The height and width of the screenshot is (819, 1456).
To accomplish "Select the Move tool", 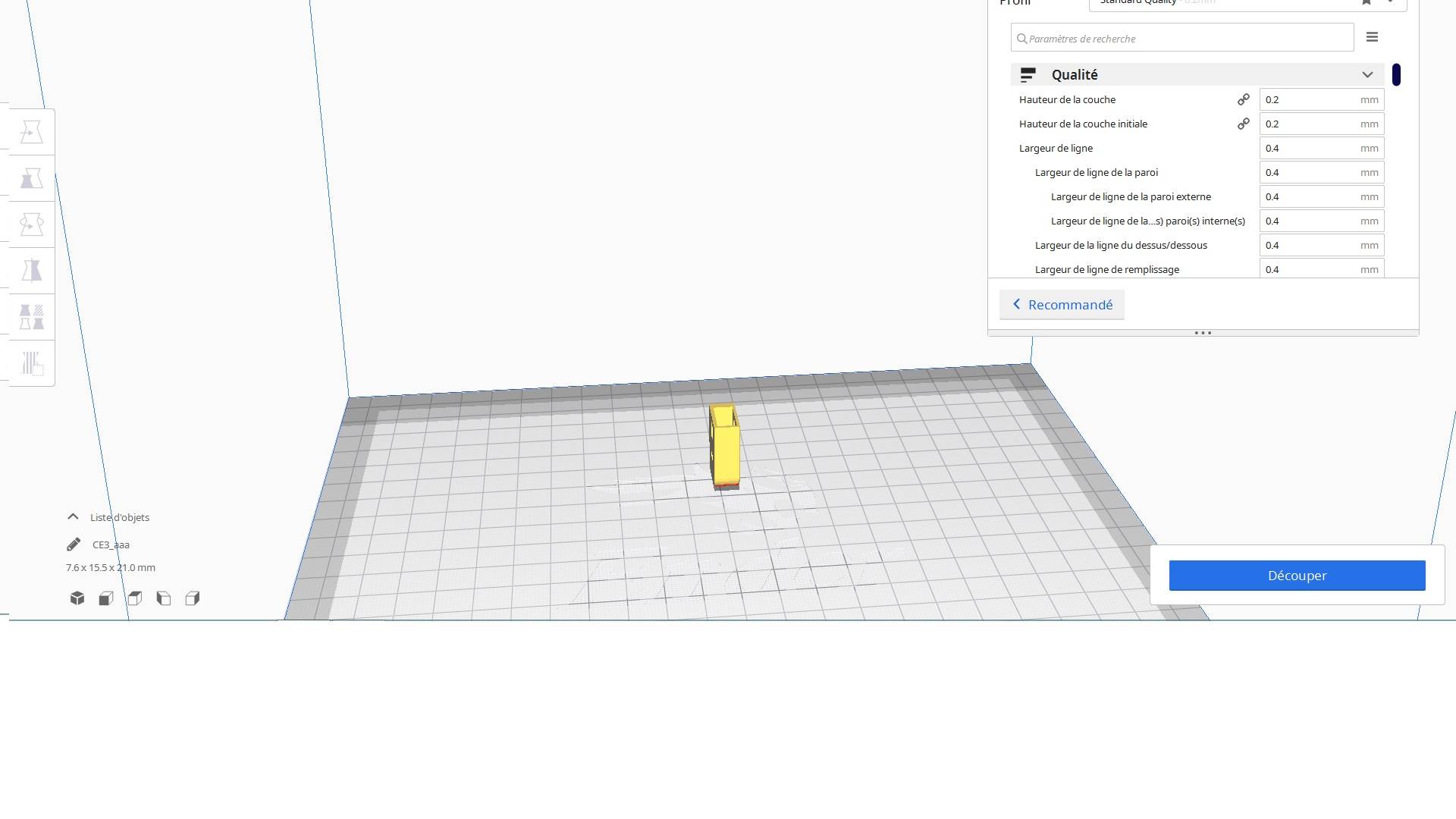I will [31, 133].
